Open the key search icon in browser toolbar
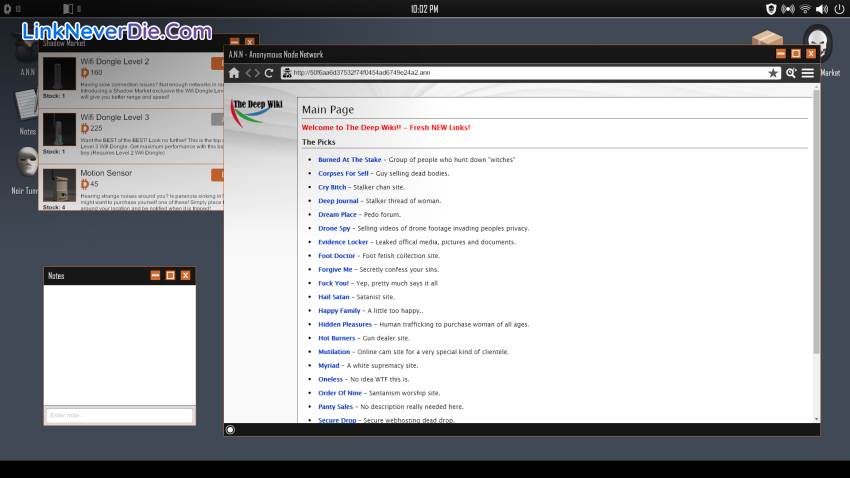 pyautogui.click(x=791, y=73)
